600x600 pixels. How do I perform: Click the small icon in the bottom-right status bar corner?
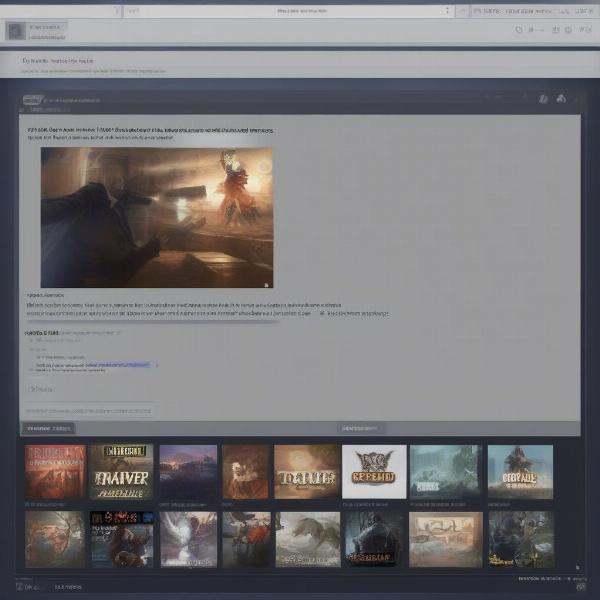point(581,587)
